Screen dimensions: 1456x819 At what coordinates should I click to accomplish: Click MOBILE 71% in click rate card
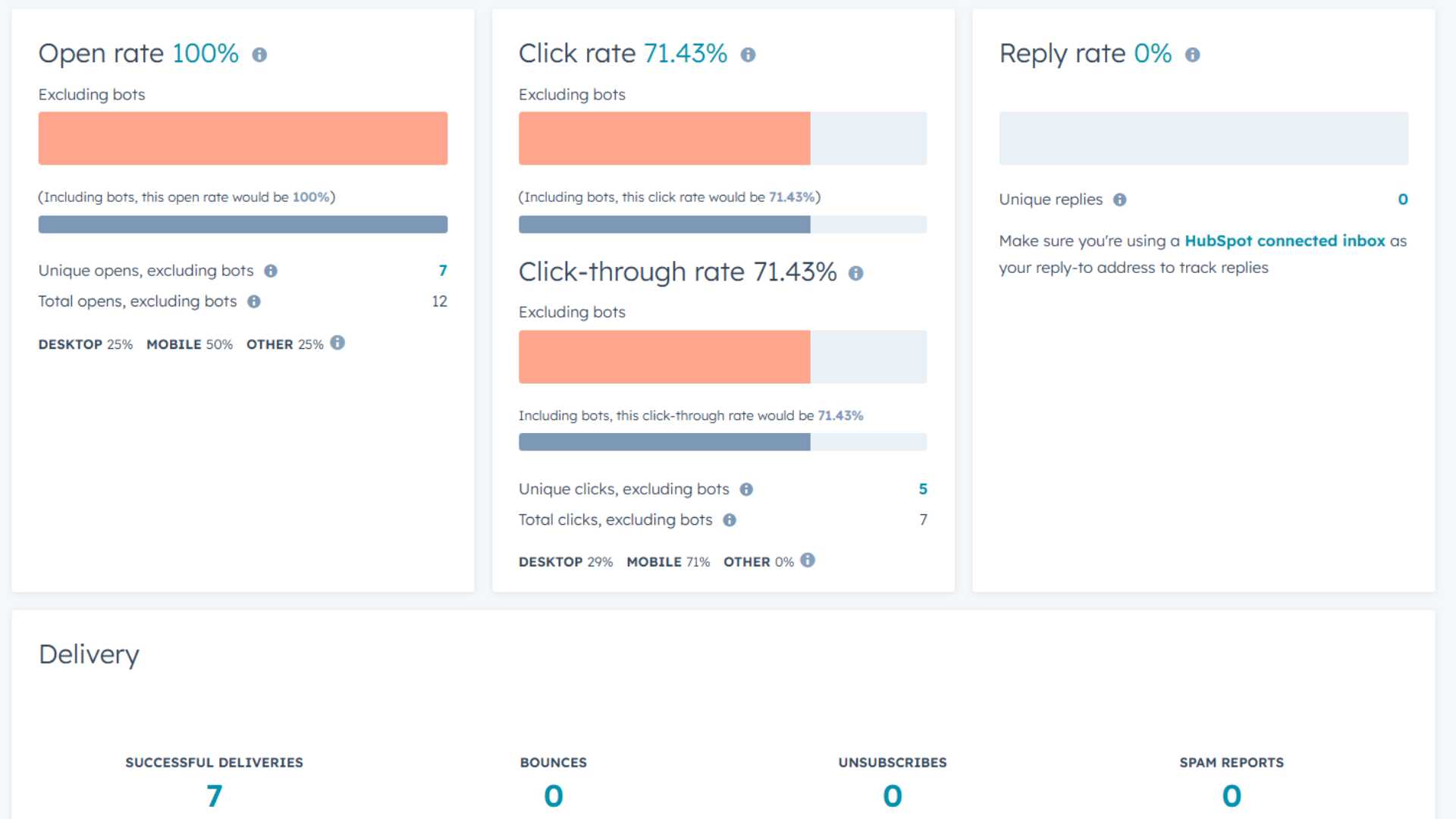coord(668,562)
